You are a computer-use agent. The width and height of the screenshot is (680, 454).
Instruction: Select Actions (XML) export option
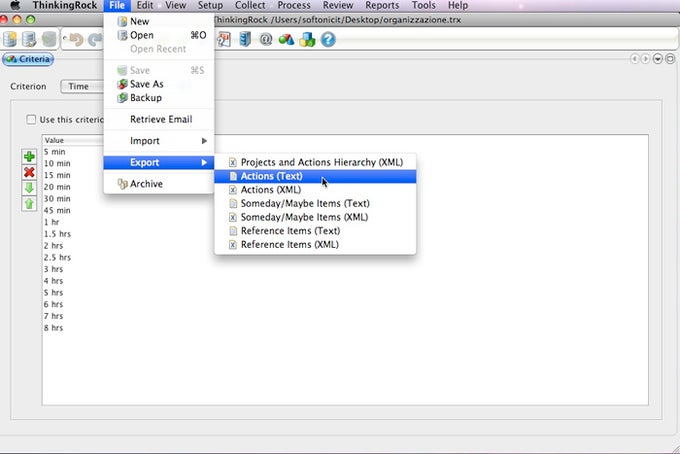pyautogui.click(x=315, y=189)
